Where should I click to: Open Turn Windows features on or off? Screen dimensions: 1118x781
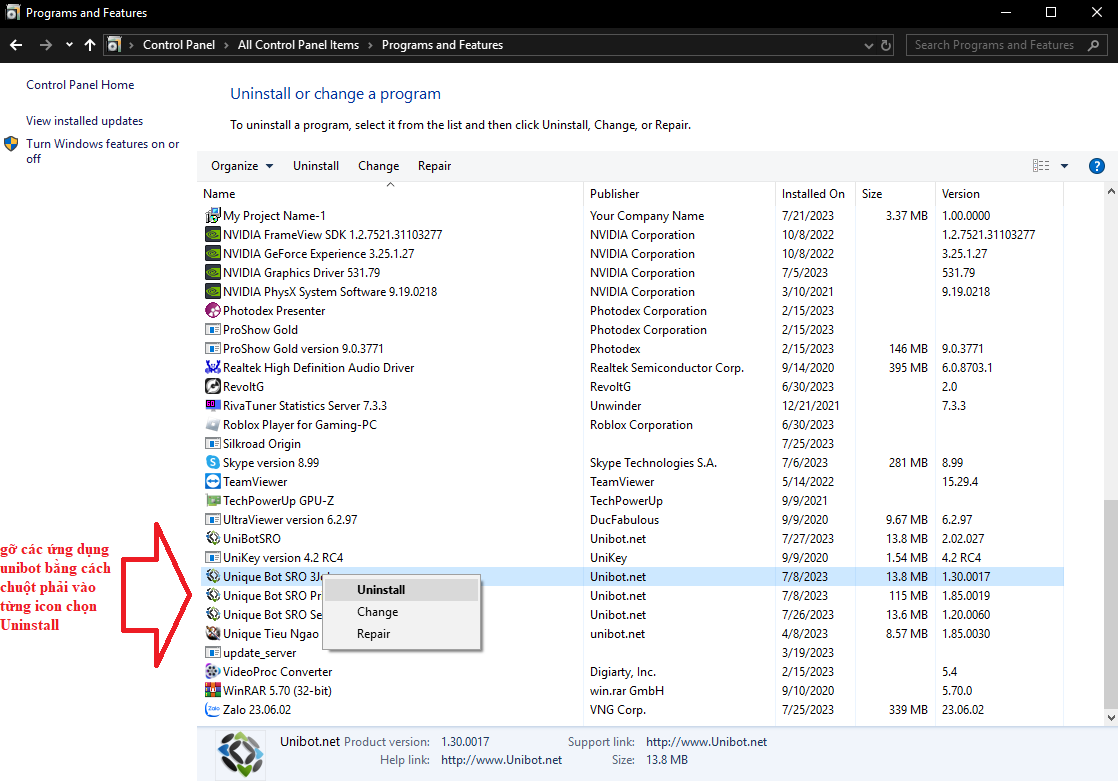point(103,151)
